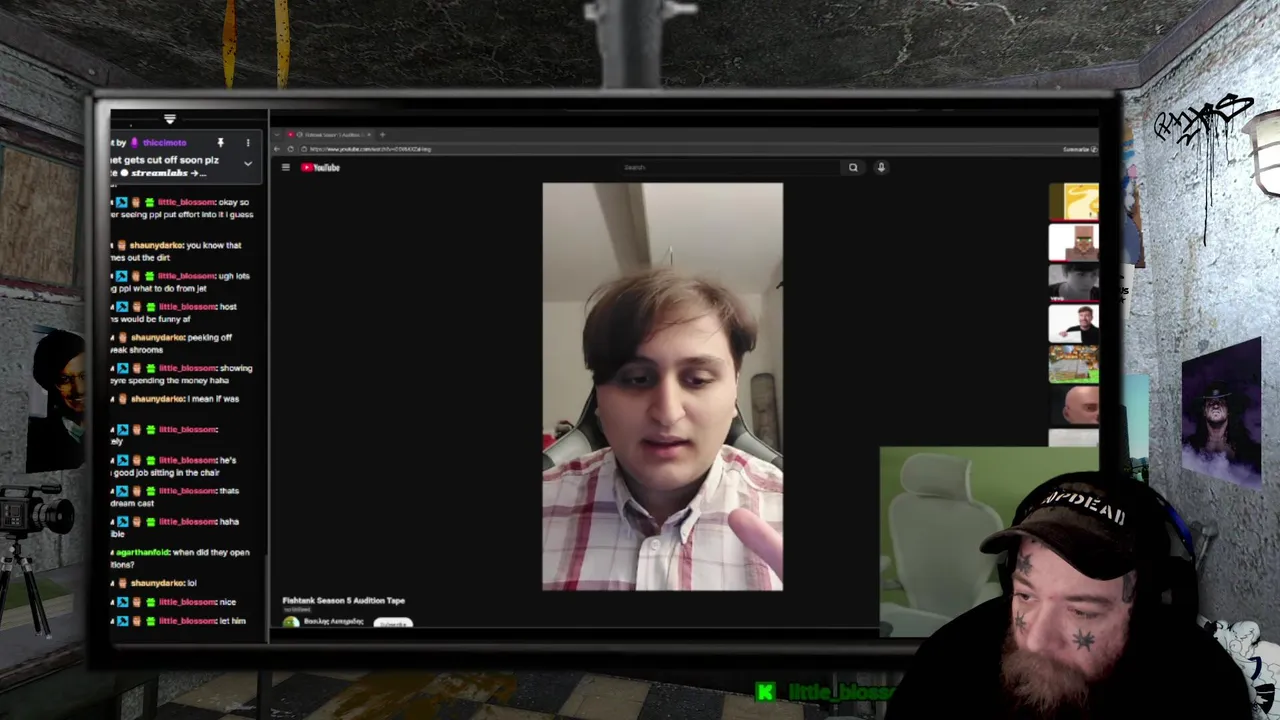The image size is (1280, 720).
Task: Click agarthanfold username in chat
Action: click(x=143, y=553)
